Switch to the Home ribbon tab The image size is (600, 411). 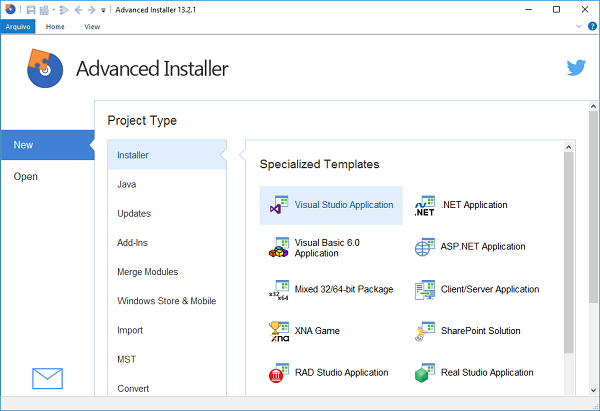coord(55,27)
